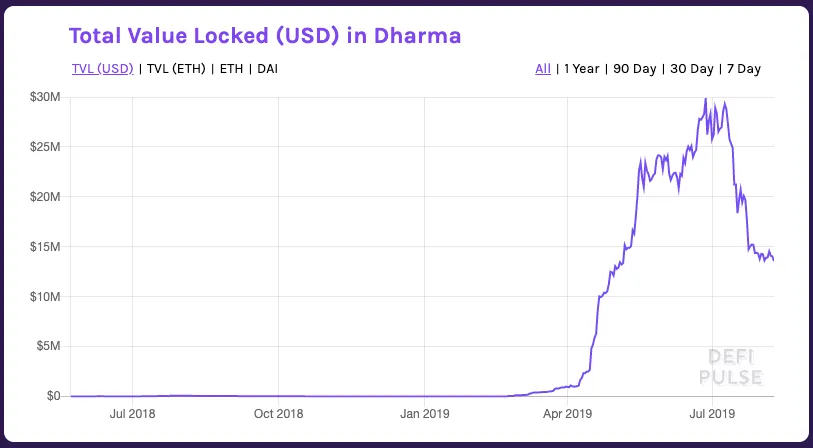Click the peak point near $30M

click(705, 99)
